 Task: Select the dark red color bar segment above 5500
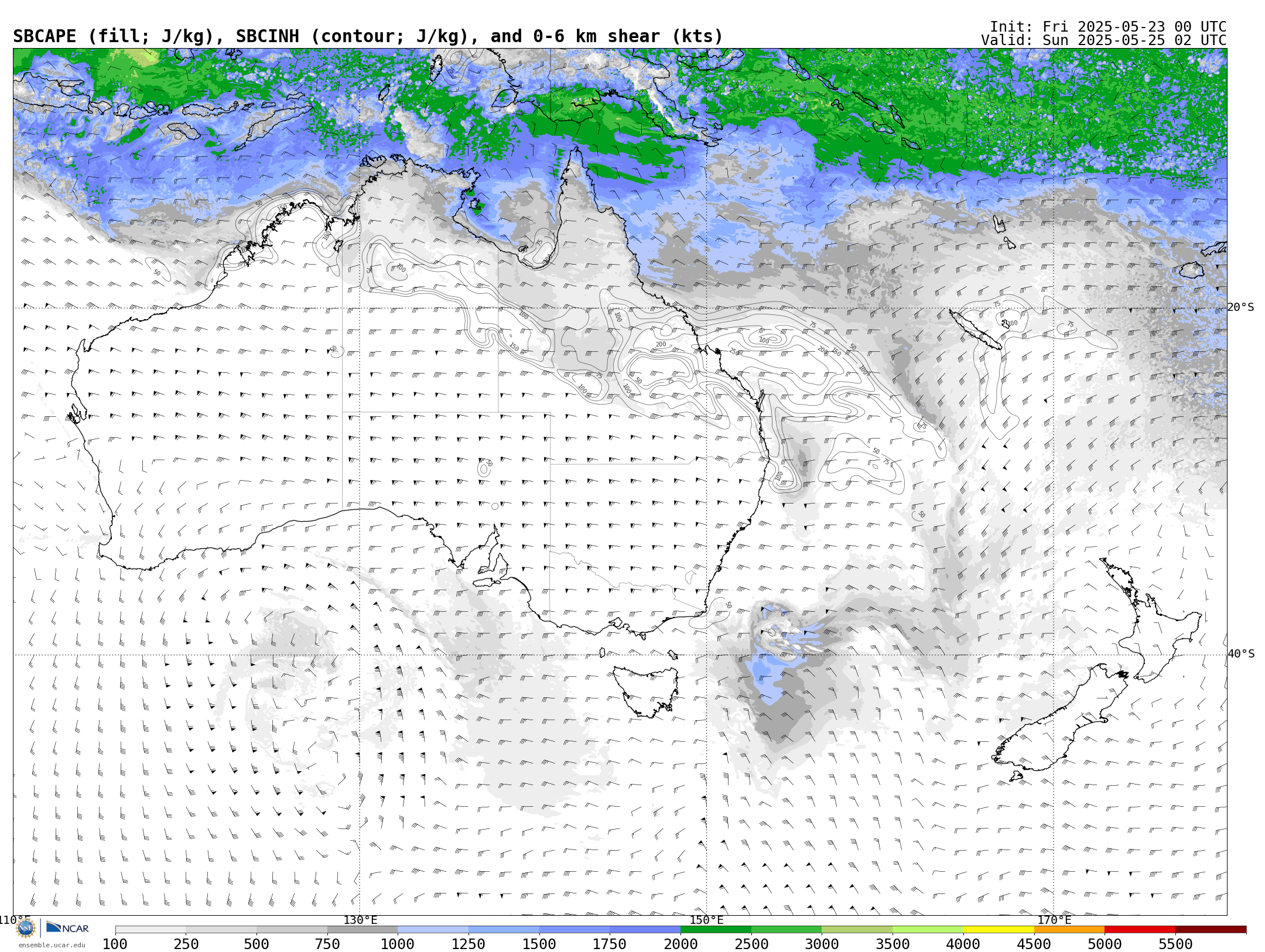[1211, 930]
